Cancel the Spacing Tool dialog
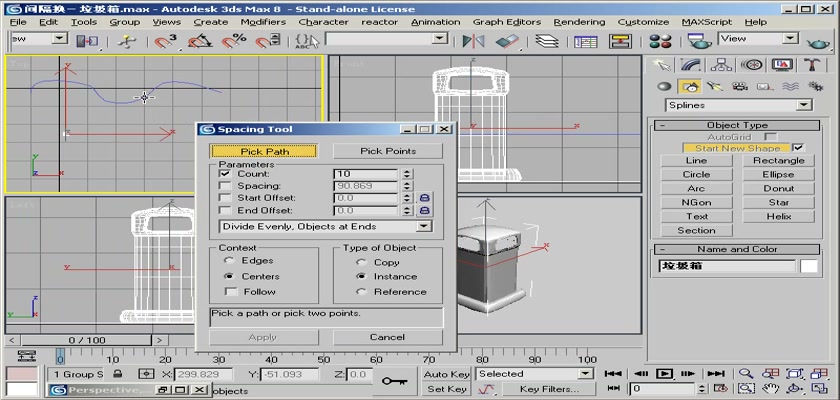The width and height of the screenshot is (840, 400). [x=388, y=337]
